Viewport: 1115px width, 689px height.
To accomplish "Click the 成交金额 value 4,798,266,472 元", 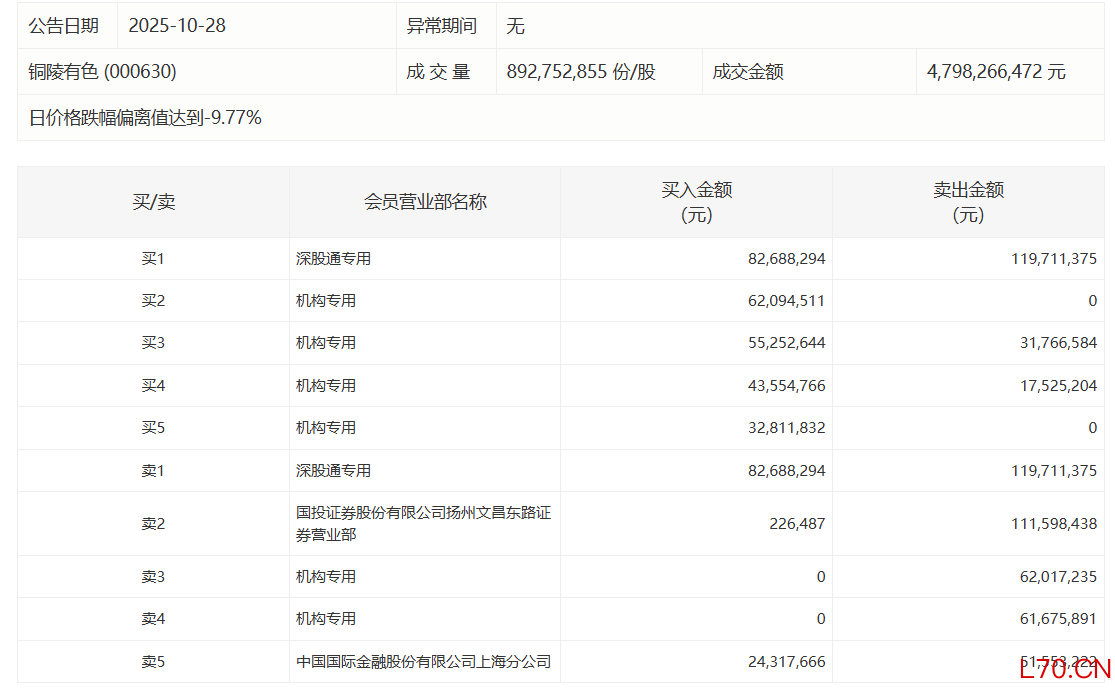I will tap(996, 72).
